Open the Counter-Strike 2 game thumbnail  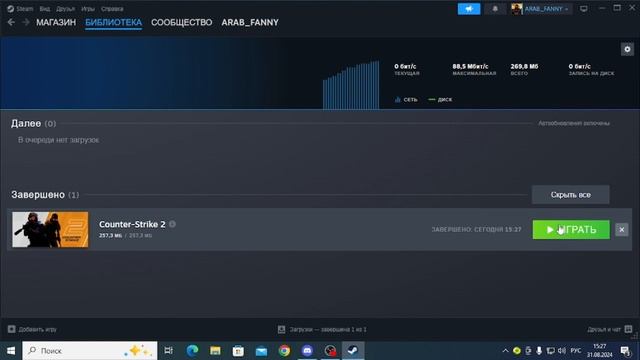pos(50,229)
